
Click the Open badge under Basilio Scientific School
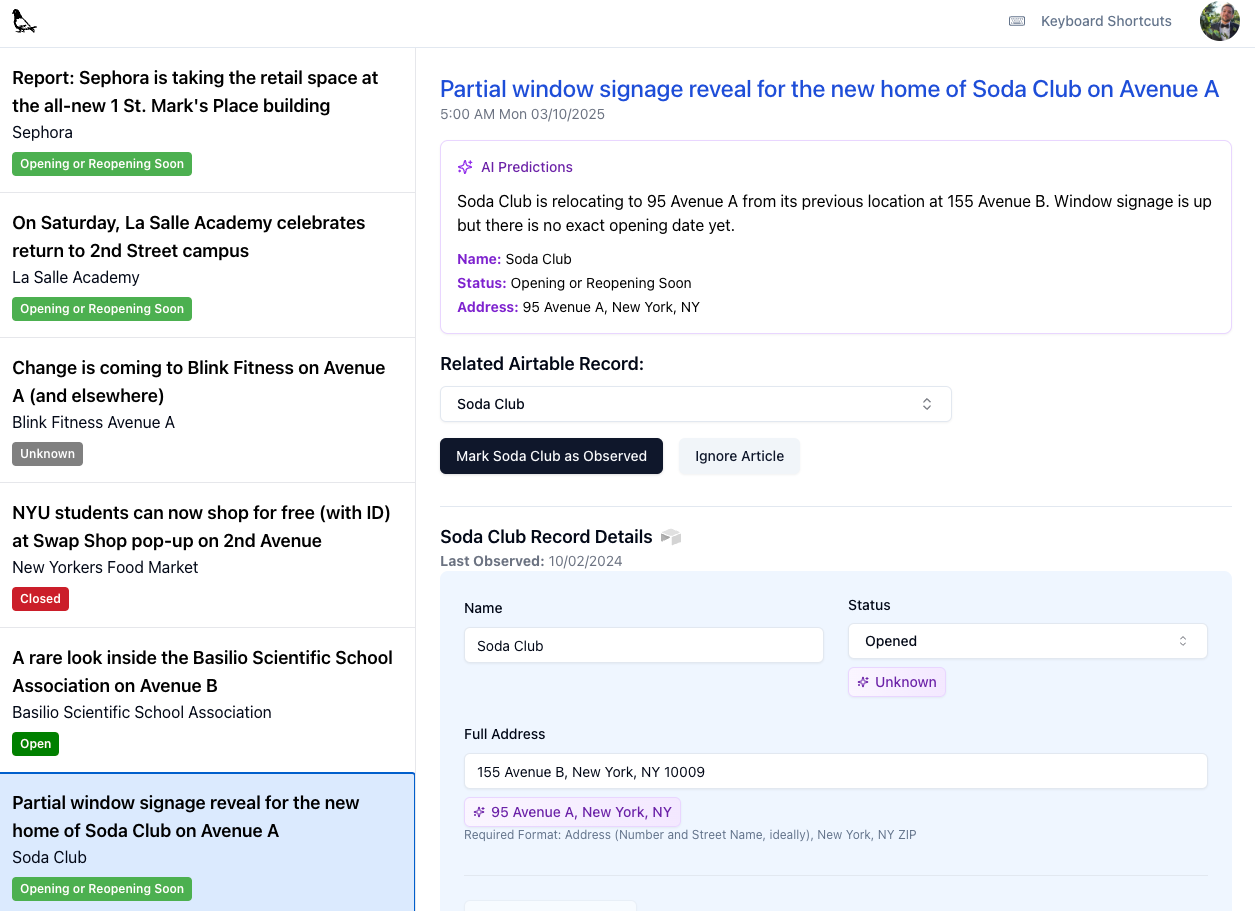35,744
